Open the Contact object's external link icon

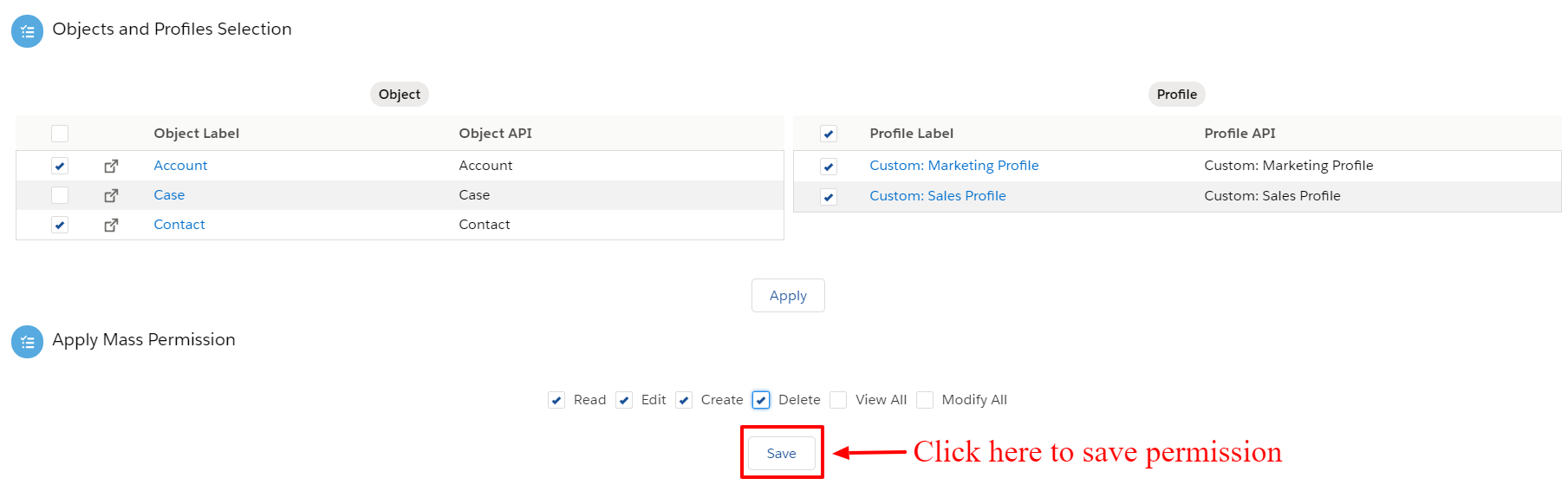pos(111,225)
